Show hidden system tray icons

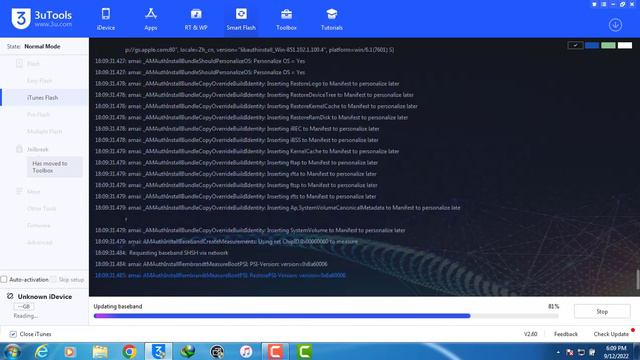(x=558, y=352)
